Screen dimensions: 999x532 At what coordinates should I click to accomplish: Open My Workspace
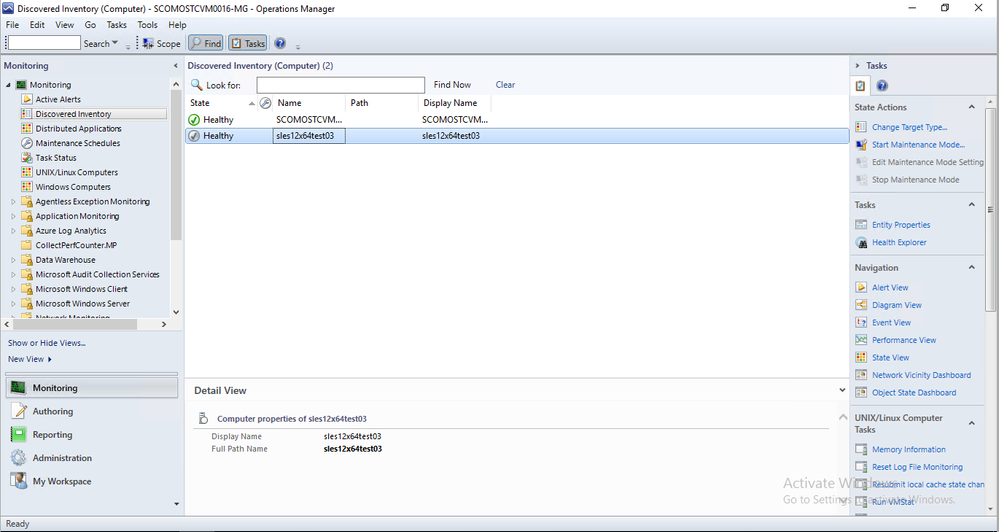[x=92, y=482]
